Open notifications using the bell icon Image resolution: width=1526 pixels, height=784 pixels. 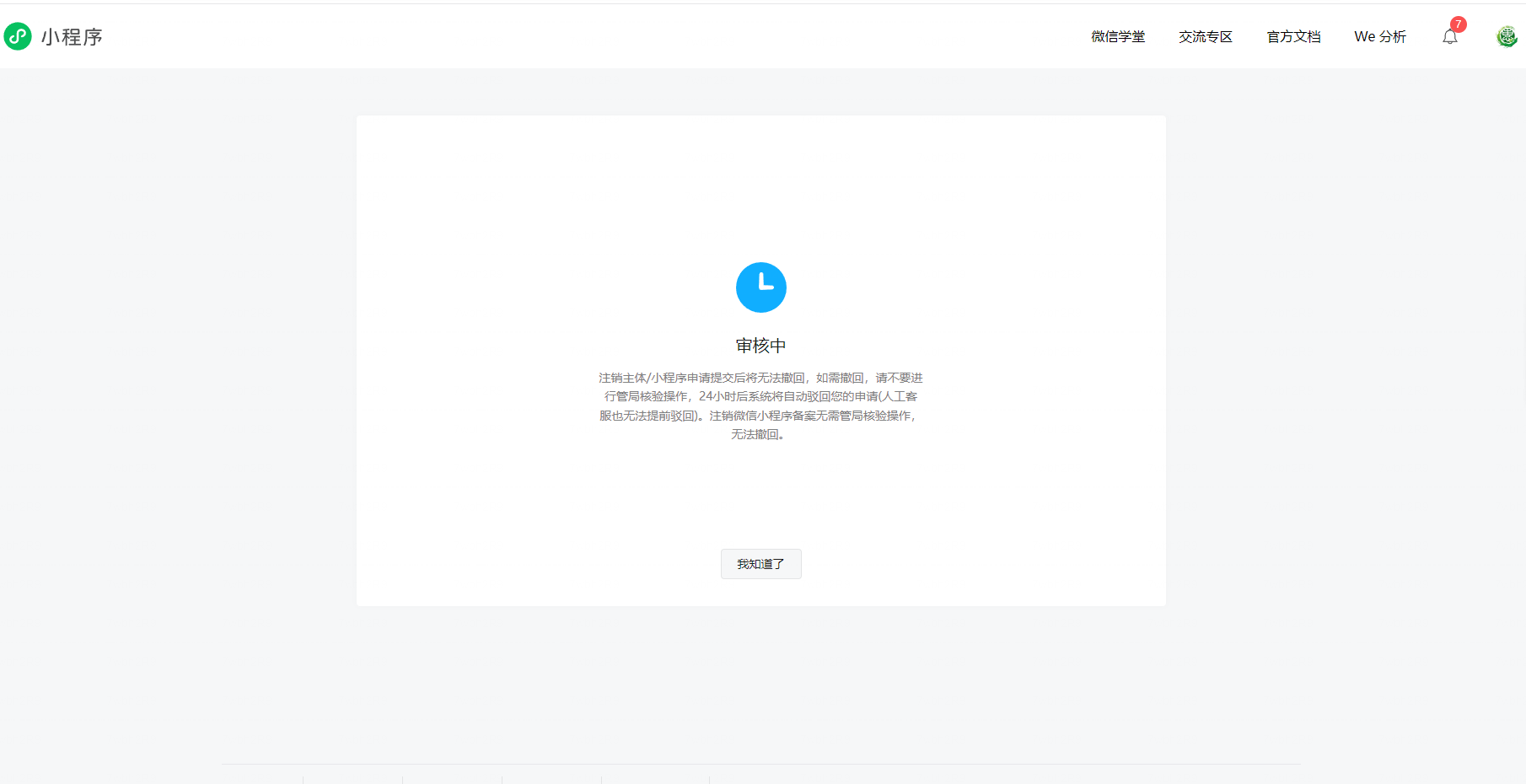1449,37
